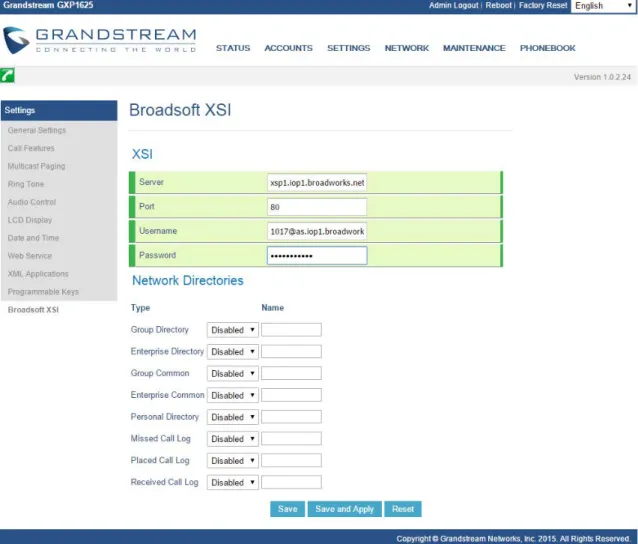Click the Version 1.0.2.24 text
The width and height of the screenshot is (638, 544).
coord(602,77)
